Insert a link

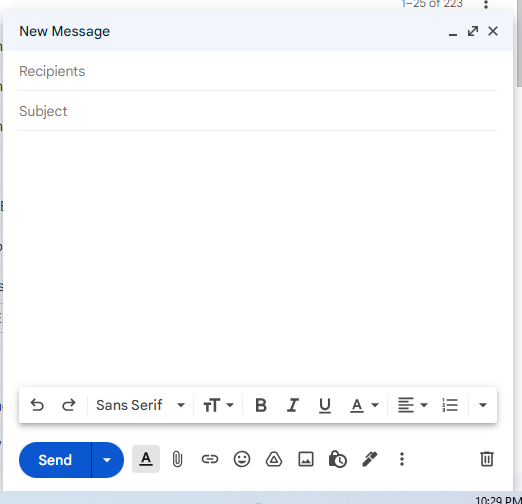(210, 459)
